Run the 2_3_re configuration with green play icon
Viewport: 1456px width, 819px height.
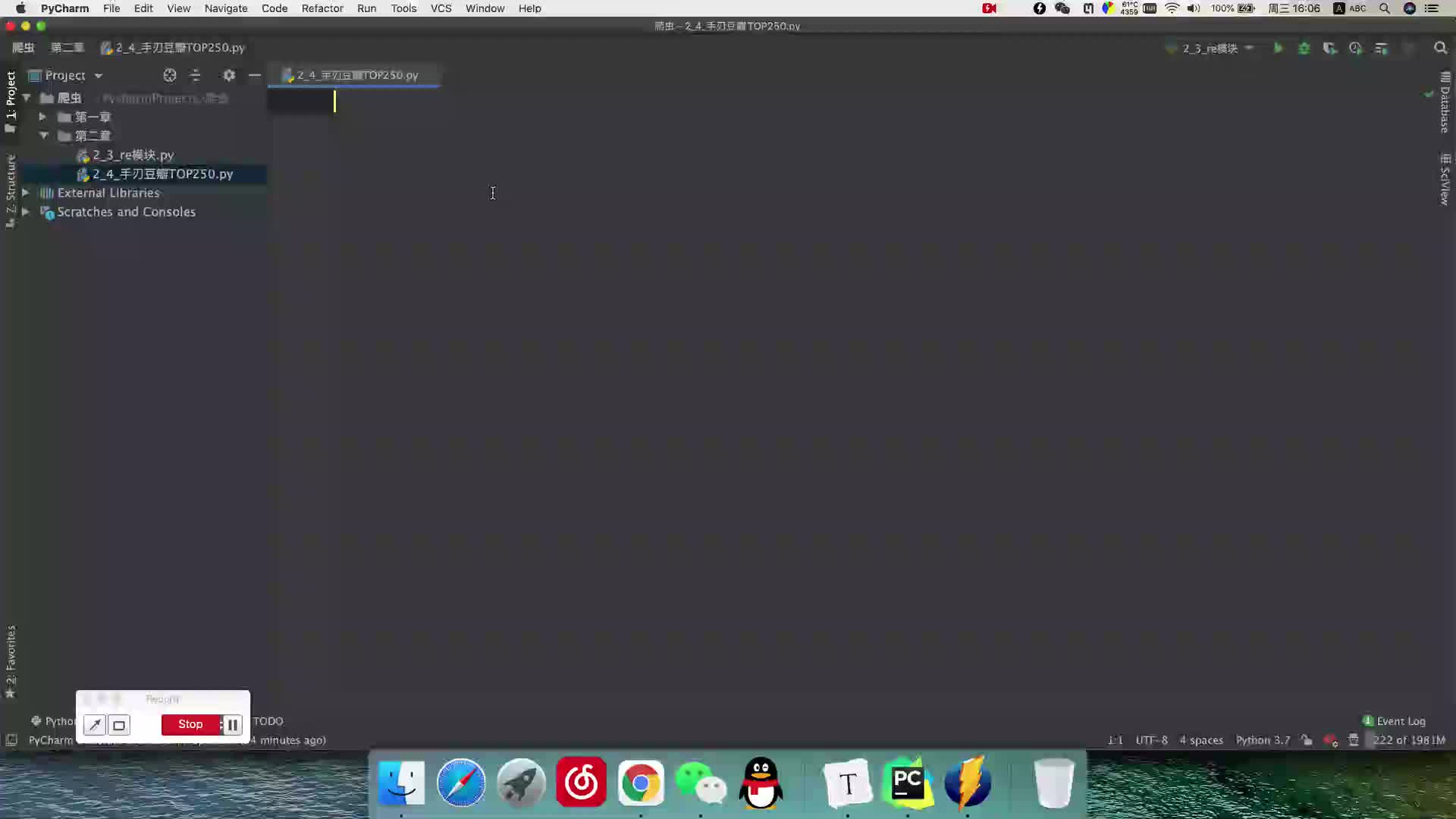click(1278, 48)
